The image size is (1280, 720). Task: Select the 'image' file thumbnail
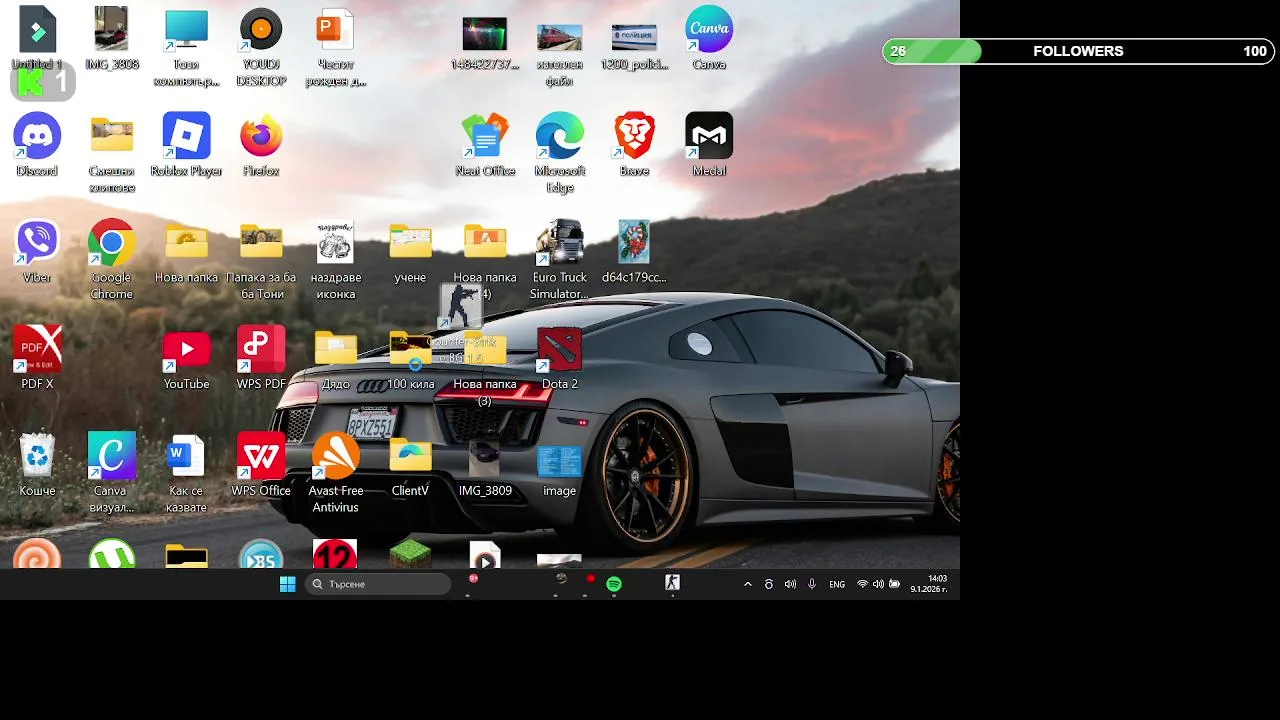560,460
